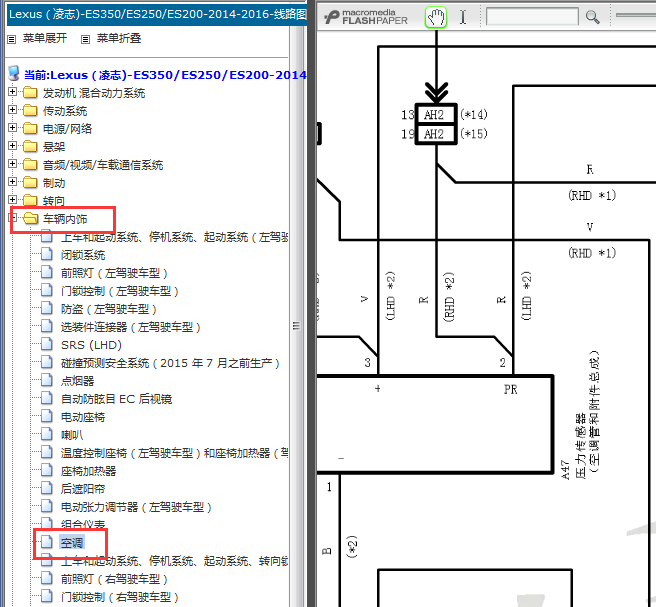
Task: Click the document icon beside 闭锁系统
Action: click(47, 254)
